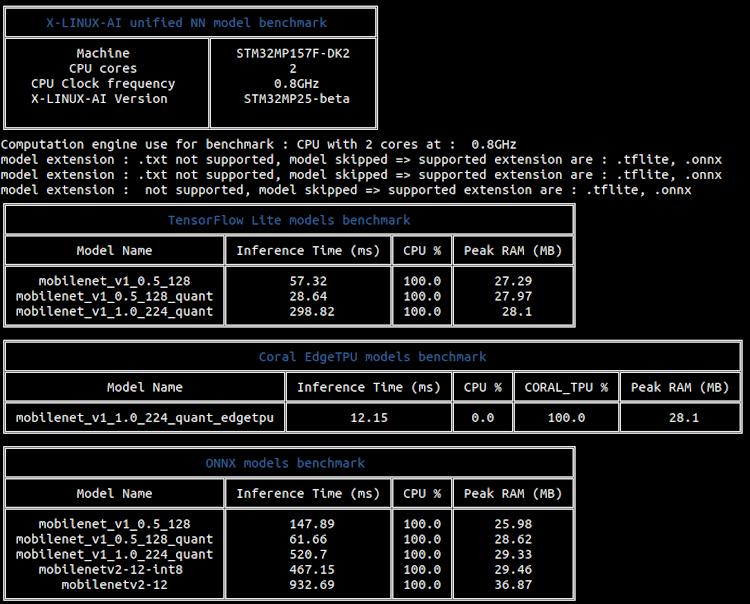Click the inference time value 28.64
The width and height of the screenshot is (750, 604).
pos(308,296)
